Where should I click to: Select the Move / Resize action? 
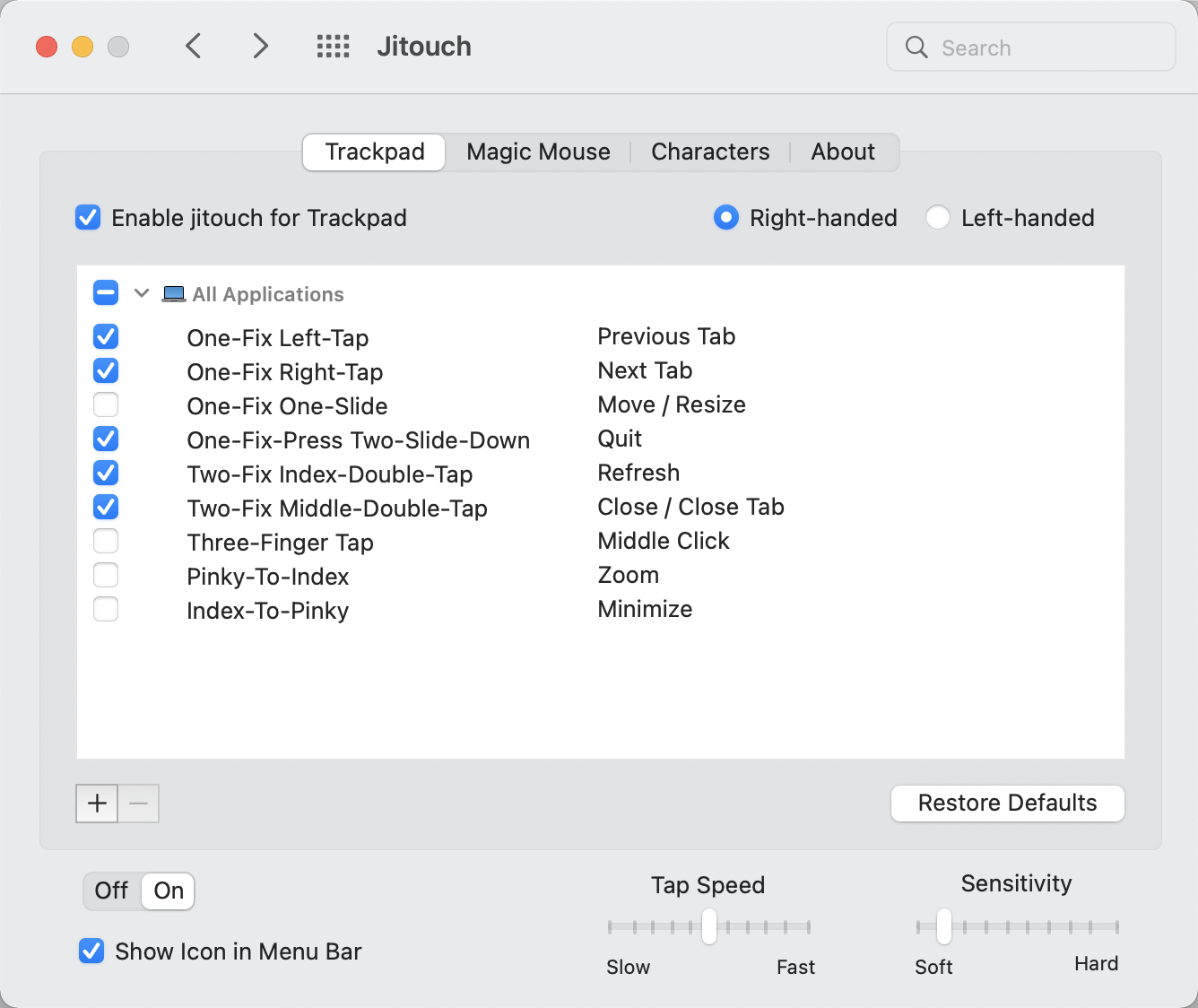click(x=672, y=404)
